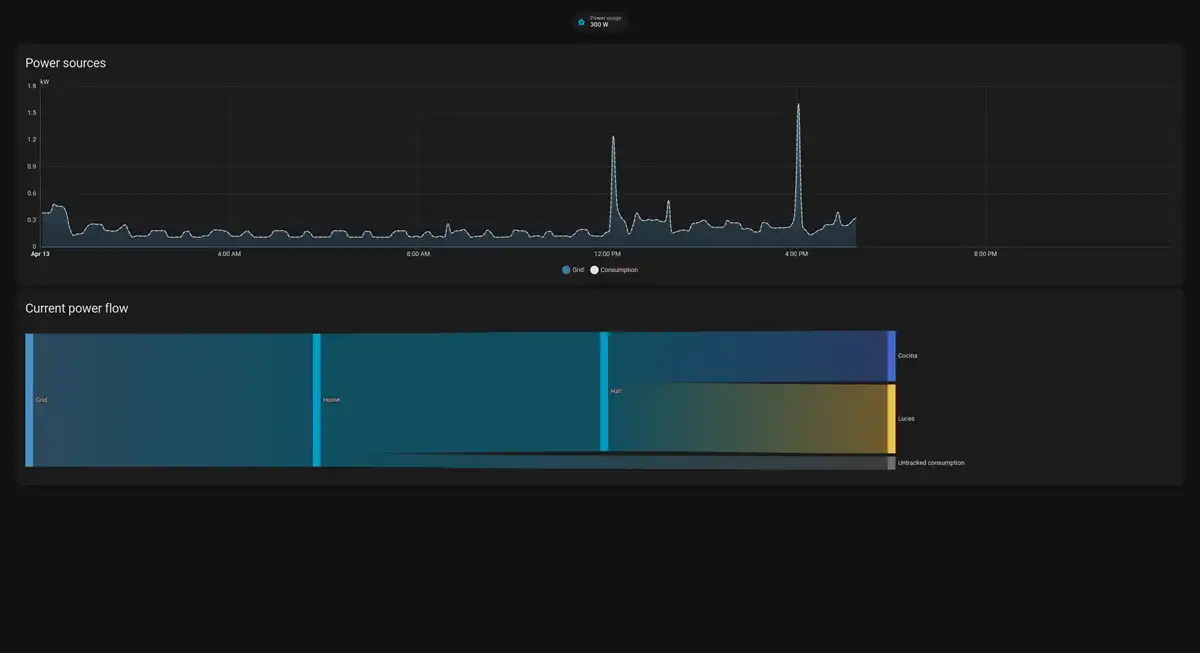Click the flow band between Grid and Home

coord(170,400)
